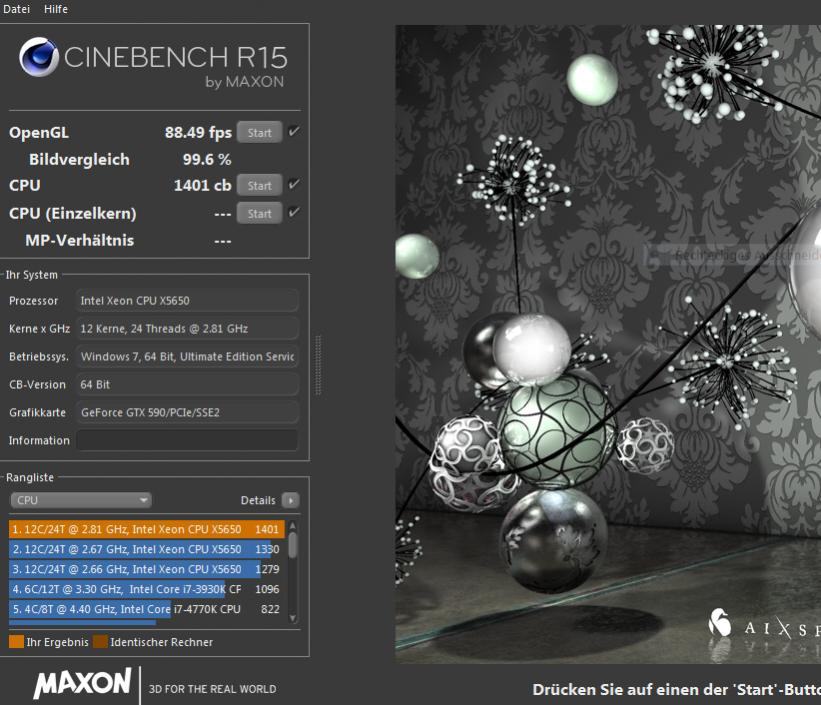Click the CPU score 1401 cb

(x=202, y=185)
